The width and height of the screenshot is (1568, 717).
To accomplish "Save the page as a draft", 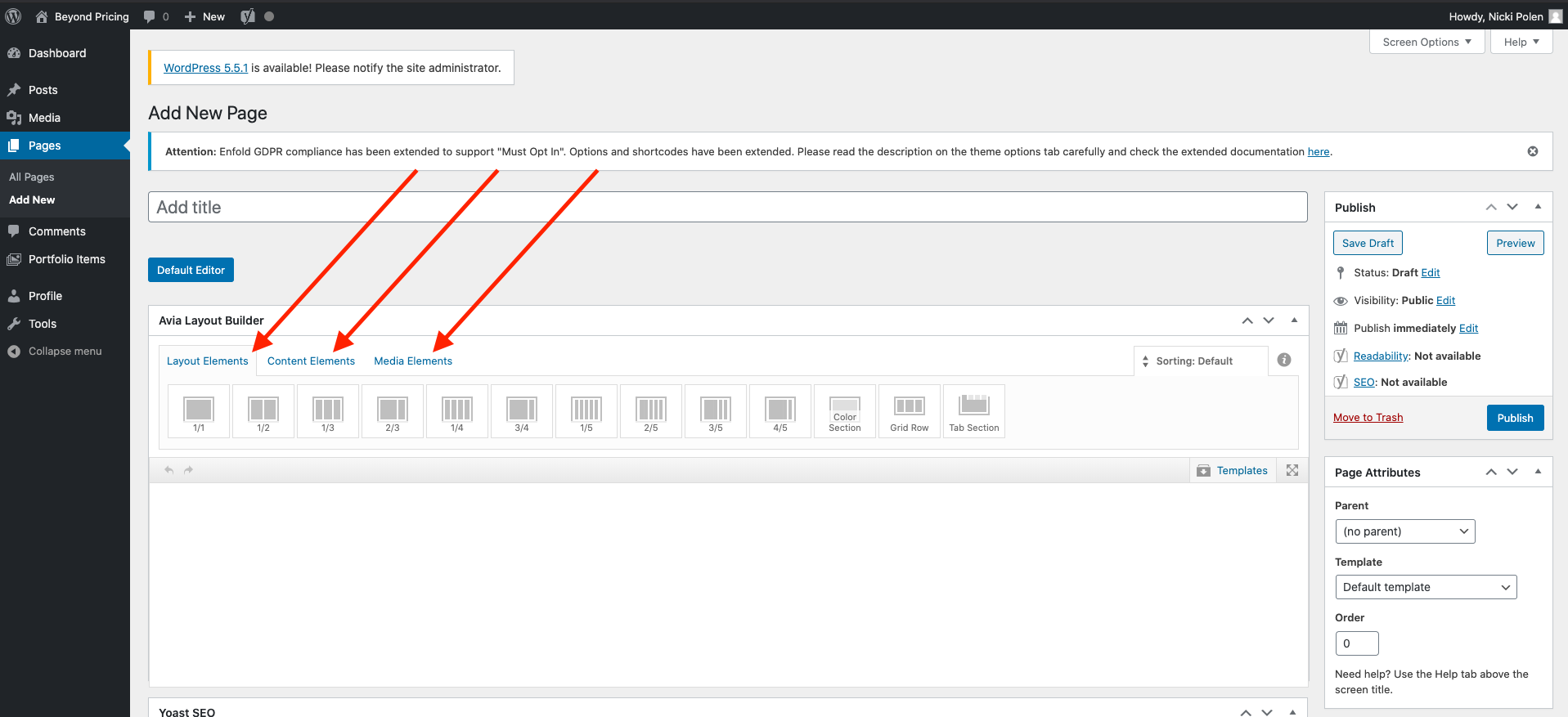I will click(x=1368, y=243).
